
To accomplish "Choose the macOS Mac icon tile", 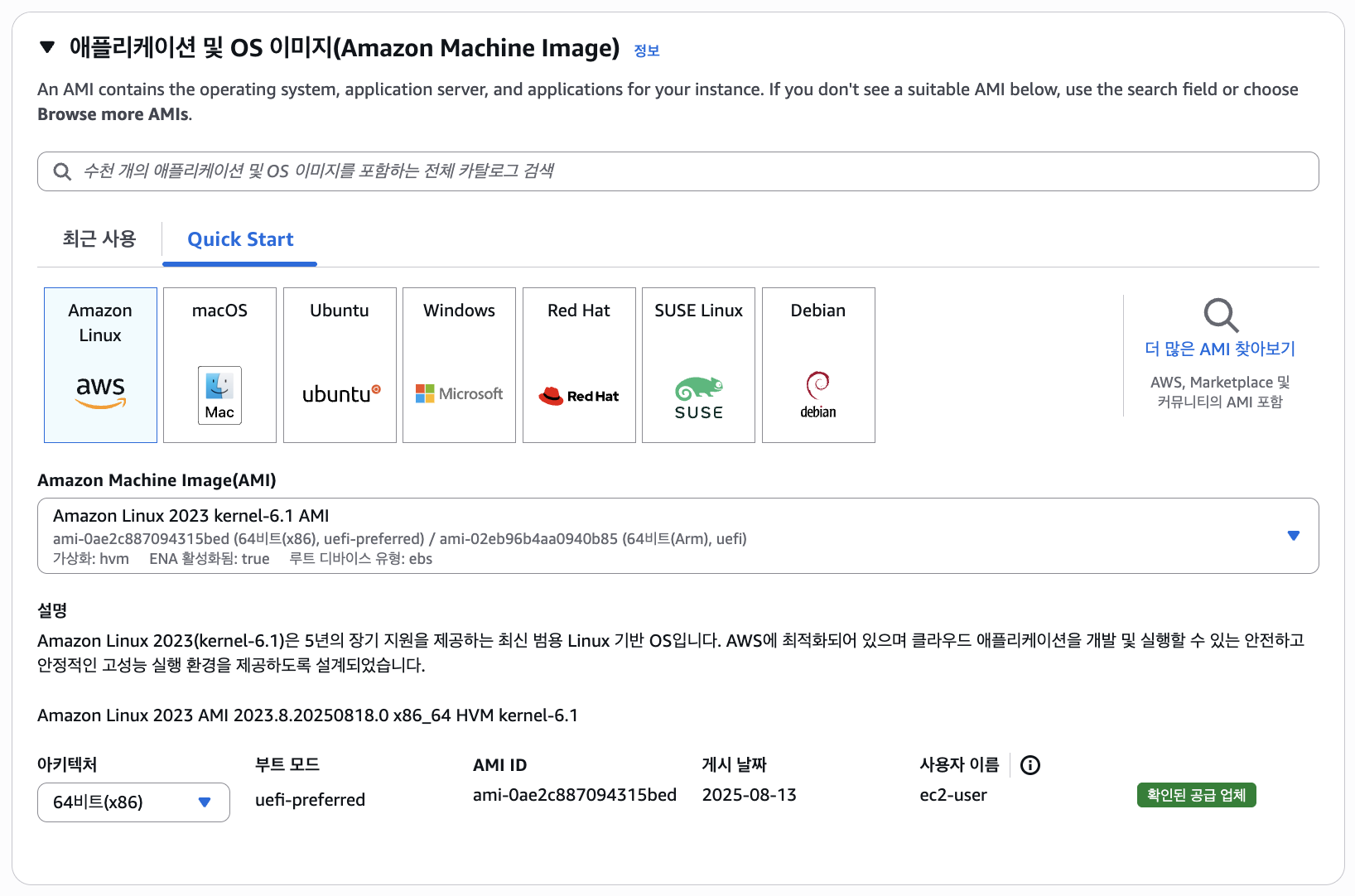I will (219, 365).
